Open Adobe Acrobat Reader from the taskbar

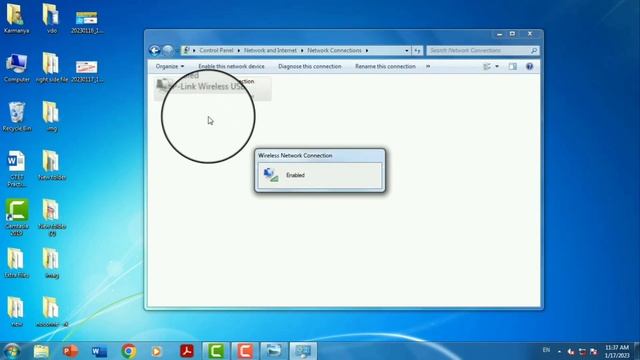coord(187,351)
